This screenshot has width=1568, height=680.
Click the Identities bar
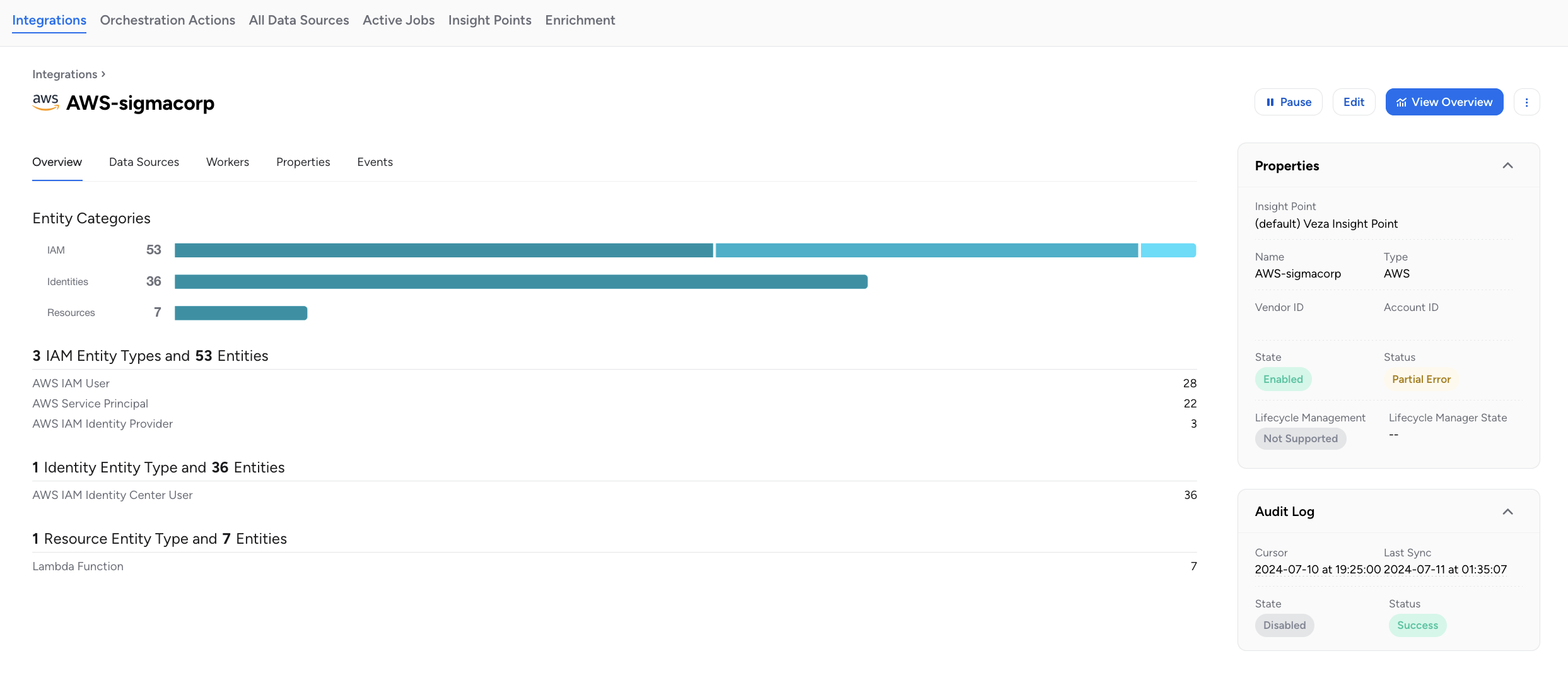[521, 282]
